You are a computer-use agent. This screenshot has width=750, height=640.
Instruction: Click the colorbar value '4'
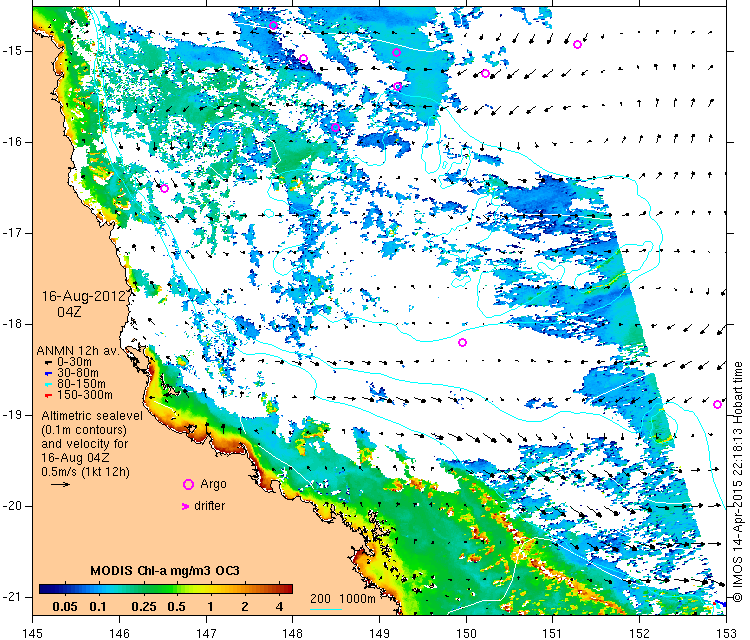tap(280, 607)
